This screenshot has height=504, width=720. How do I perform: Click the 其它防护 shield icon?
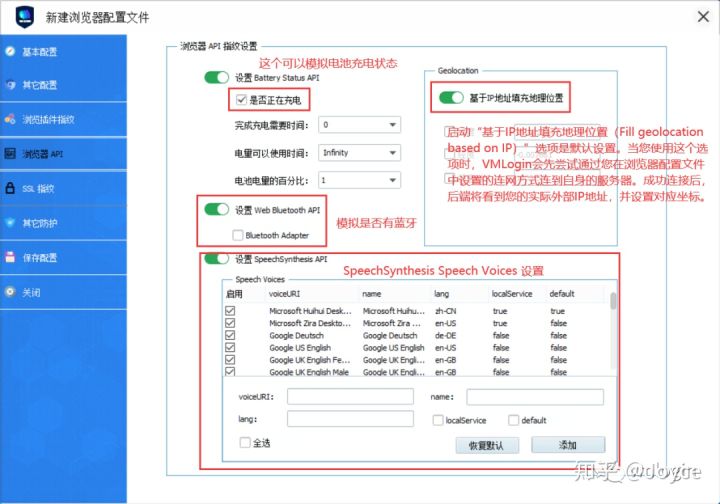point(10,223)
